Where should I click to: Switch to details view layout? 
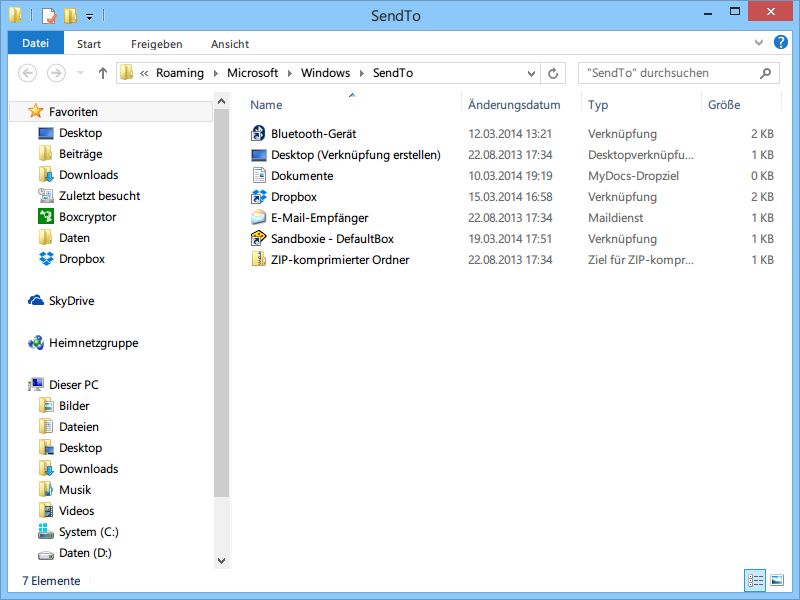(x=755, y=580)
